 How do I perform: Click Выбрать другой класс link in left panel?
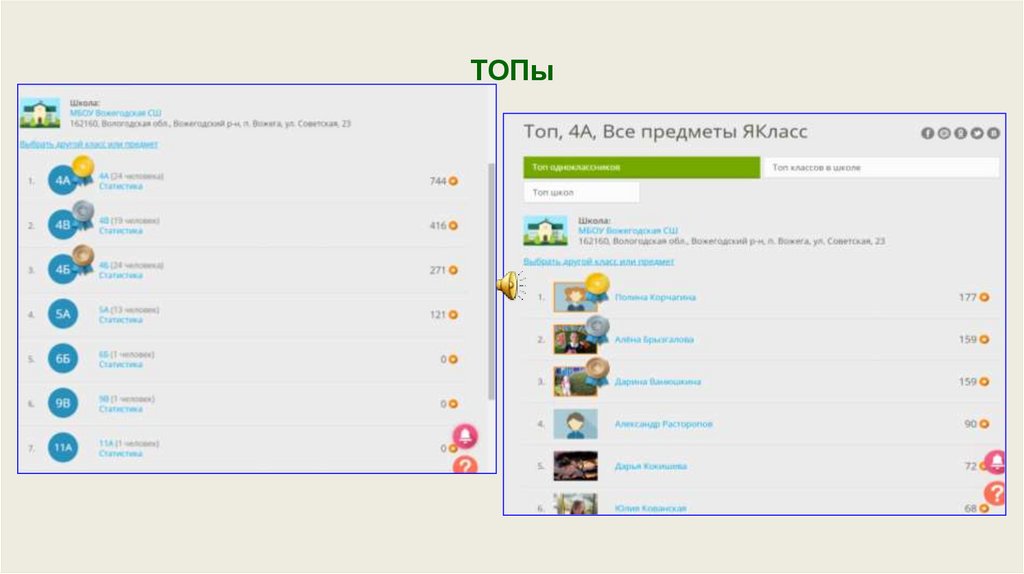89,144
